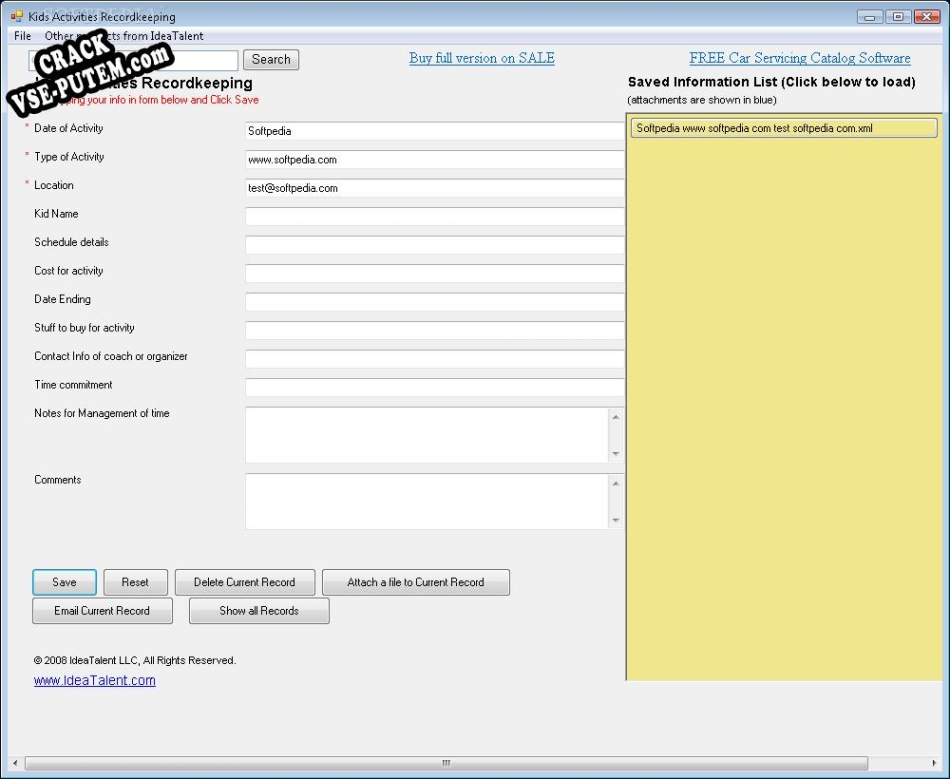
Task: Open Buy full version on SALE link
Action: pyautogui.click(x=482, y=58)
